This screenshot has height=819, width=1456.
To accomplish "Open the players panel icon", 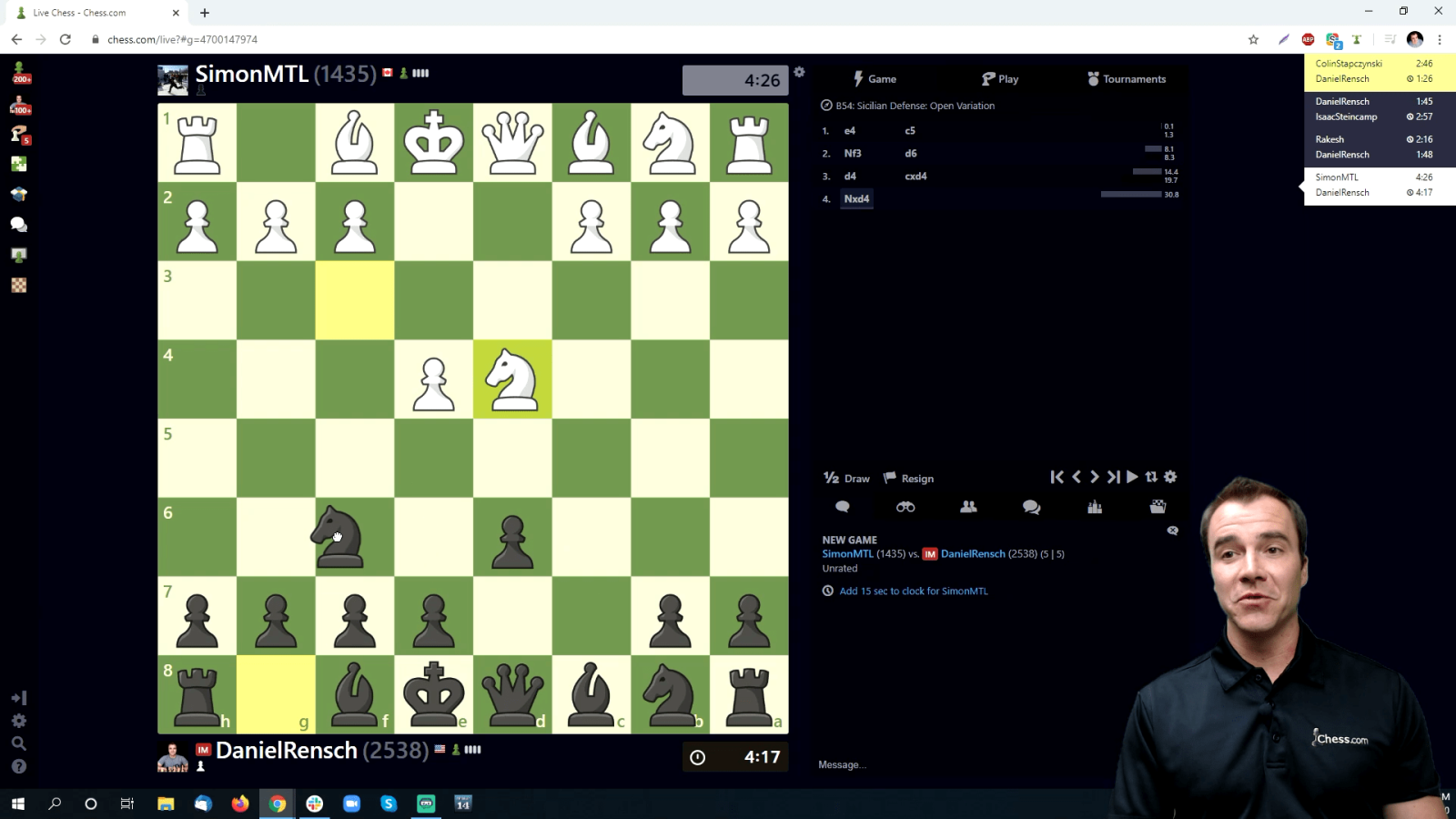I will 968,507.
